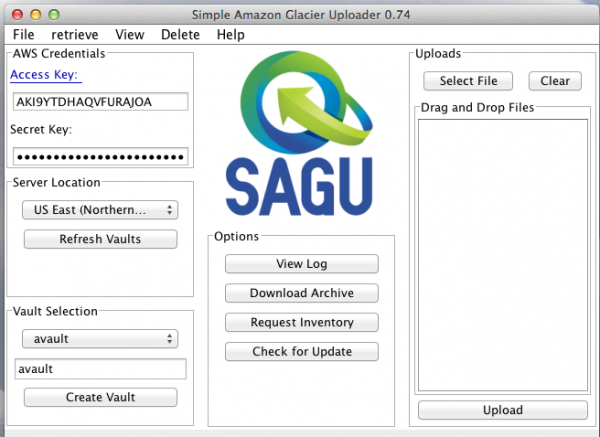Click the Refresh Vaults button
The image size is (600, 437).
[100, 239]
